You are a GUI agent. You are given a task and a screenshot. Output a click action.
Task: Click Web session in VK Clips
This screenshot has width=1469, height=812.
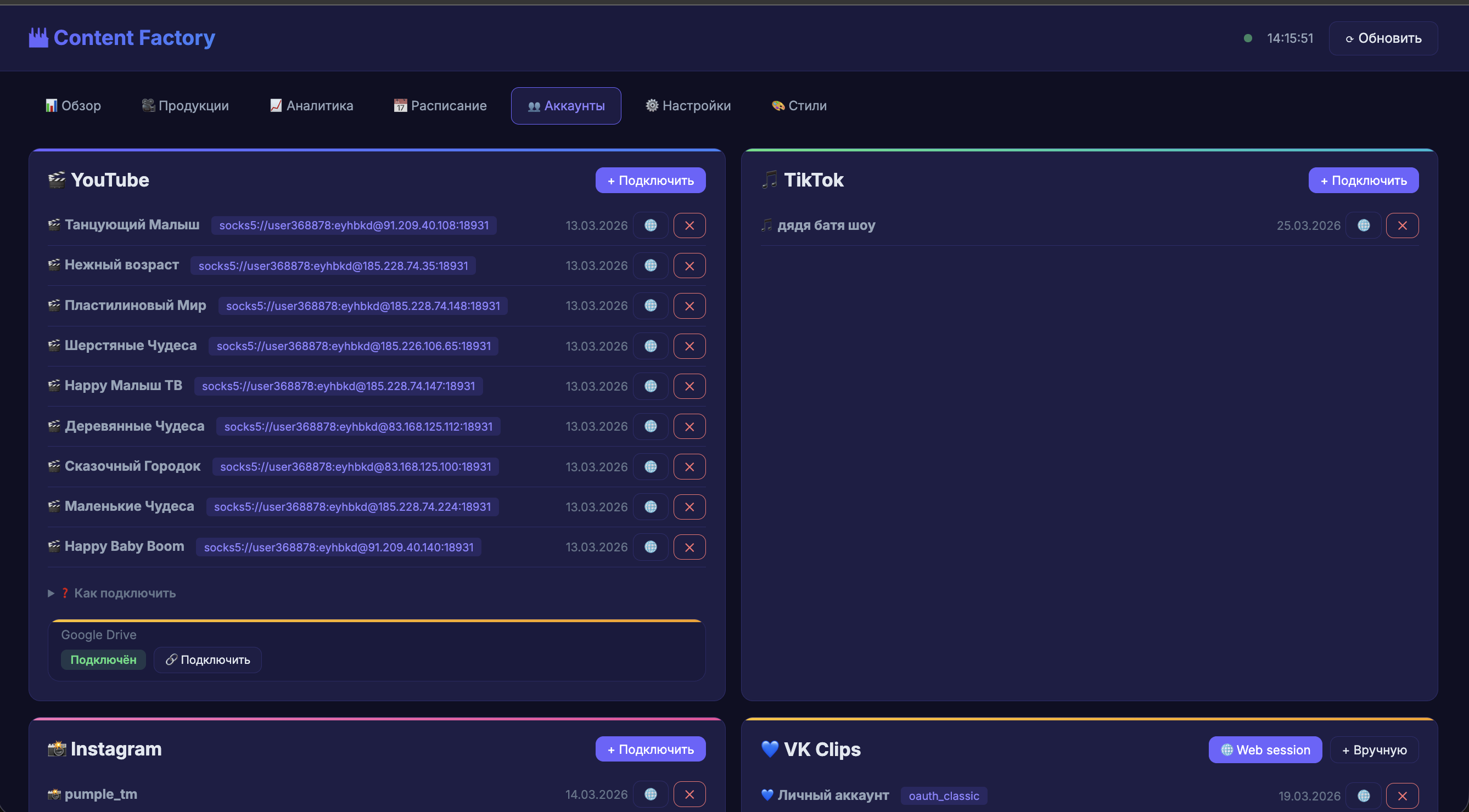1265,750
